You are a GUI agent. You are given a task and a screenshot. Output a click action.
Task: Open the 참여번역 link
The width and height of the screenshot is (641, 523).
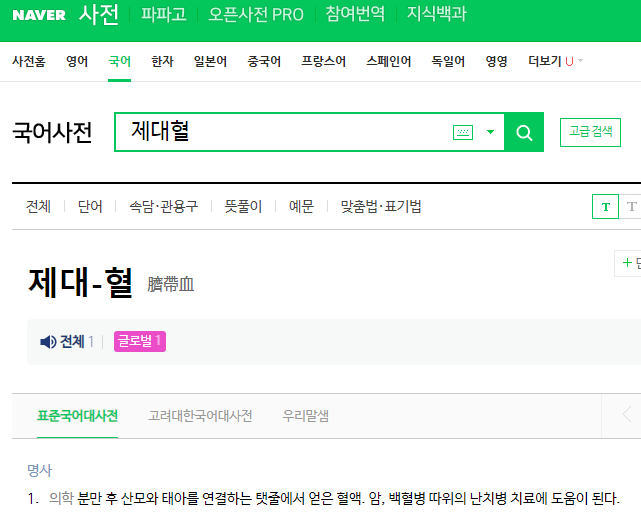click(x=355, y=14)
